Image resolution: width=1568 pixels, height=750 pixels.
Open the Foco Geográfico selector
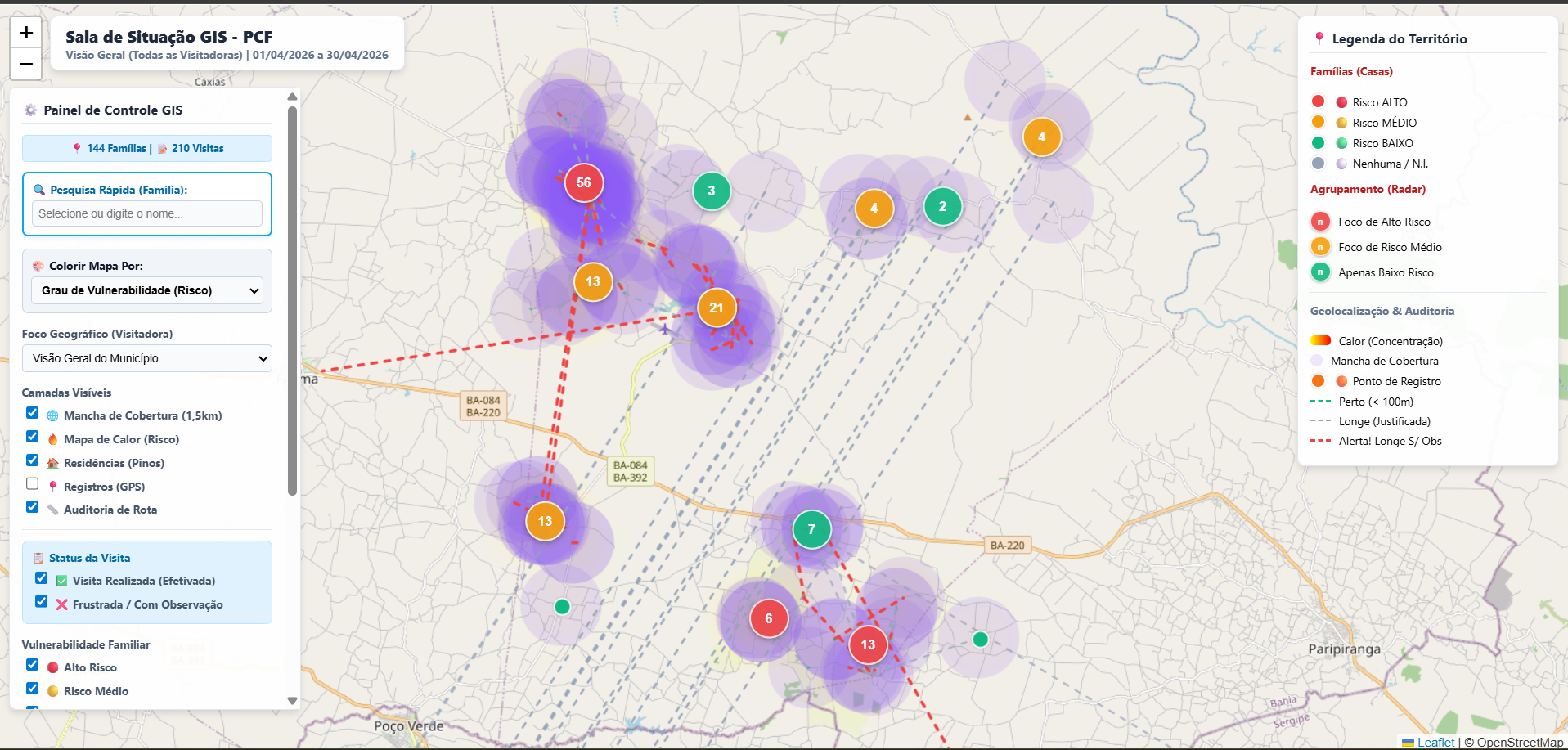(146, 358)
